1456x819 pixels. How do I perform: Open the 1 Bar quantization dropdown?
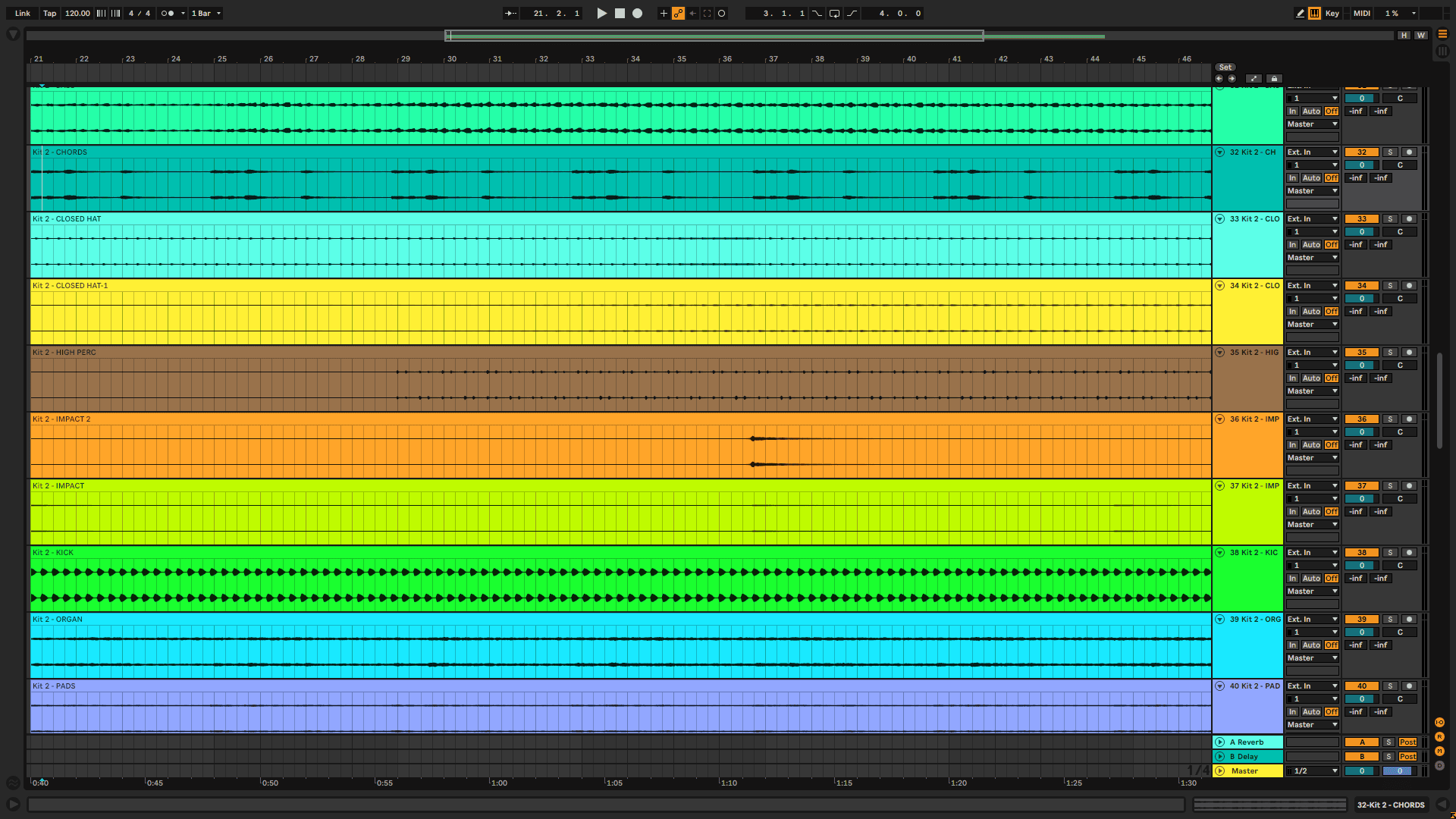(206, 13)
